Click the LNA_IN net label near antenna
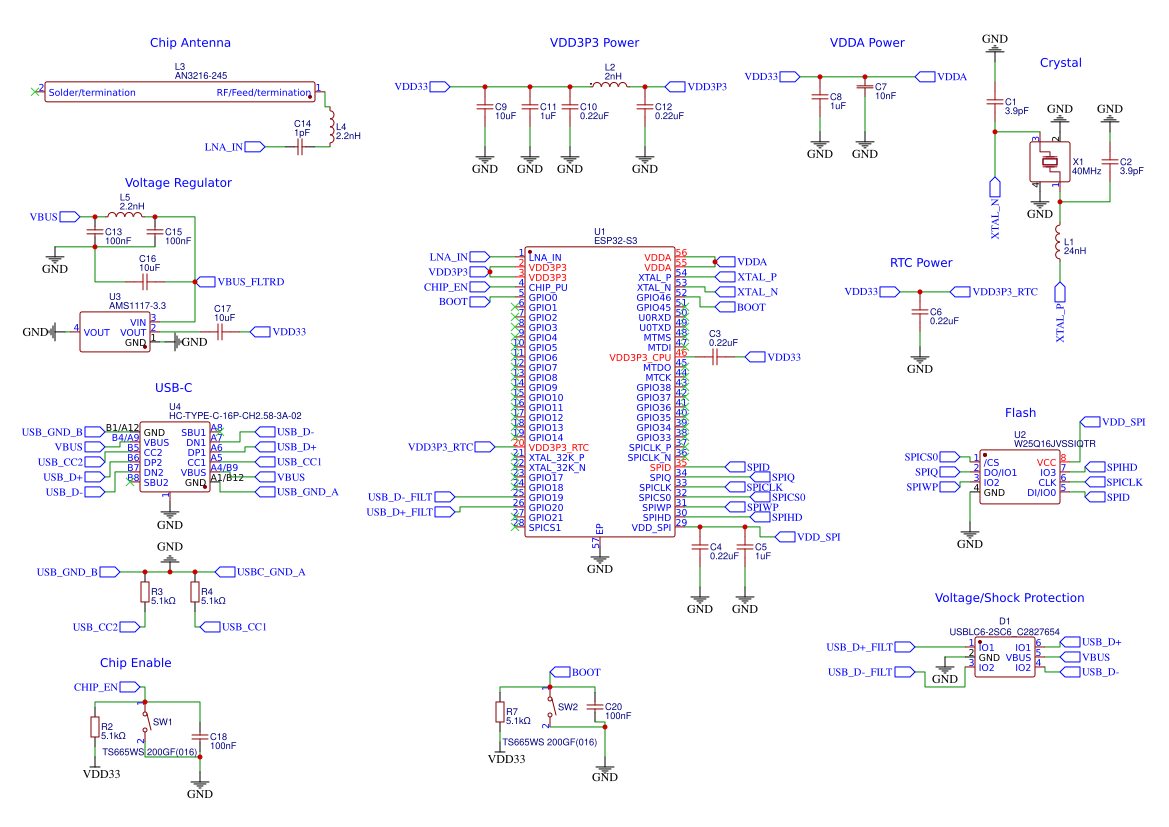Viewport: 1169px width, 827px height. [x=234, y=148]
